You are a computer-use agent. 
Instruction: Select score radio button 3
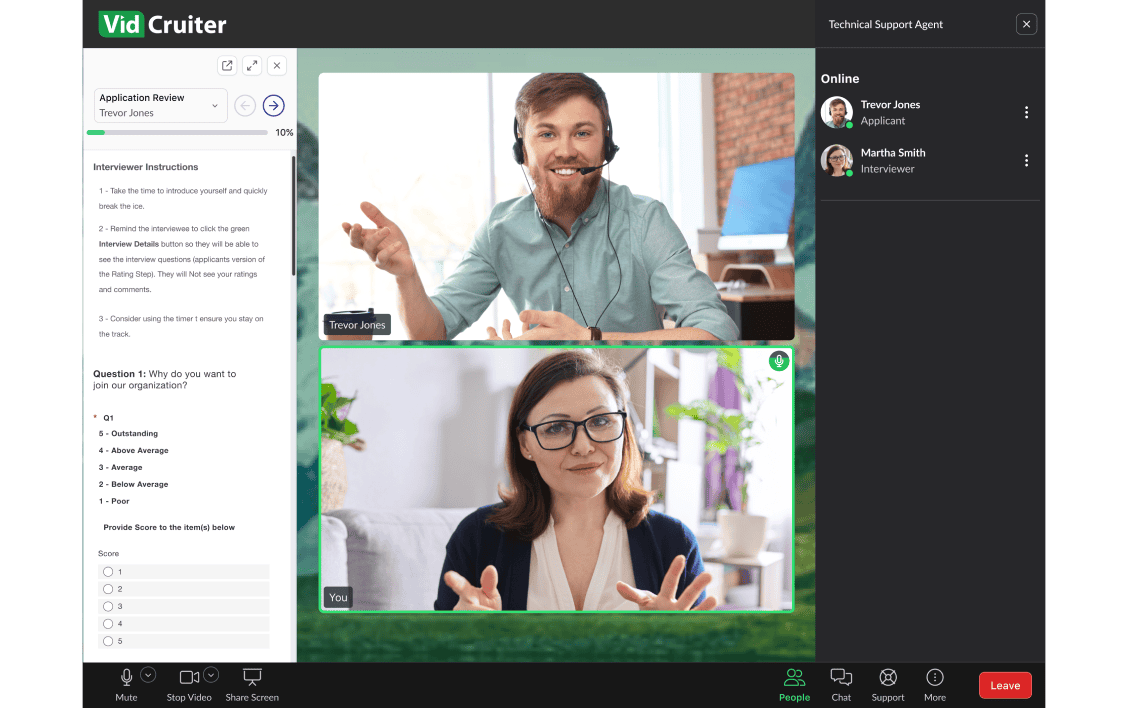pos(108,606)
